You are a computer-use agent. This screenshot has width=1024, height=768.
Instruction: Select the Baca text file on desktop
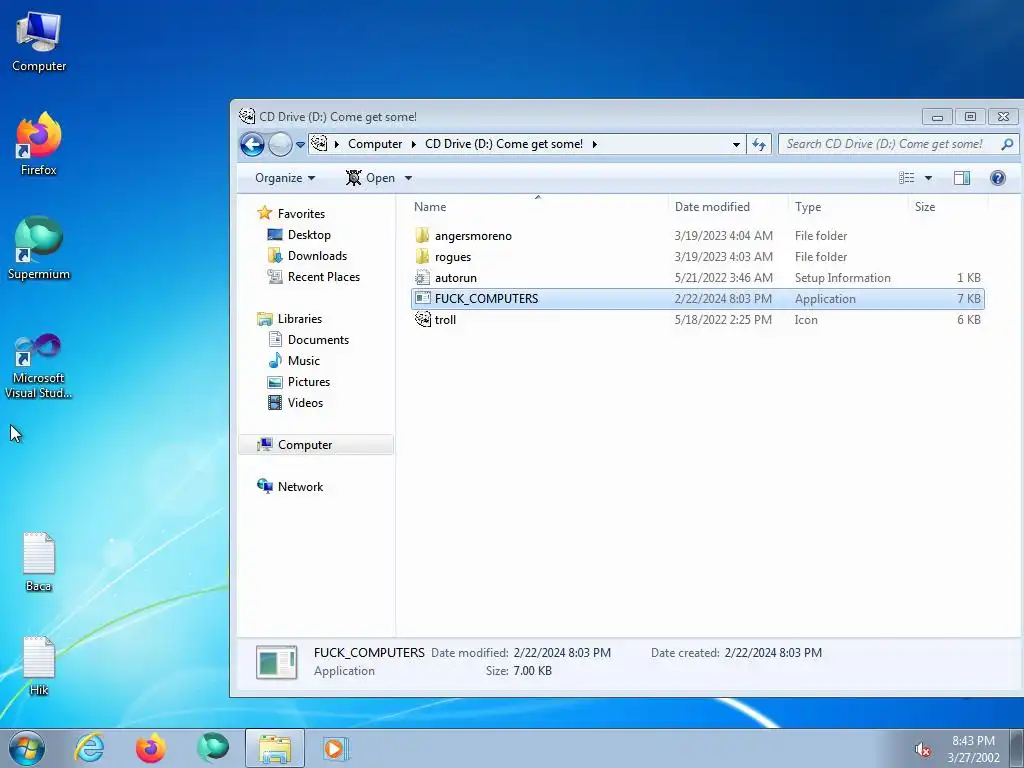(x=39, y=562)
